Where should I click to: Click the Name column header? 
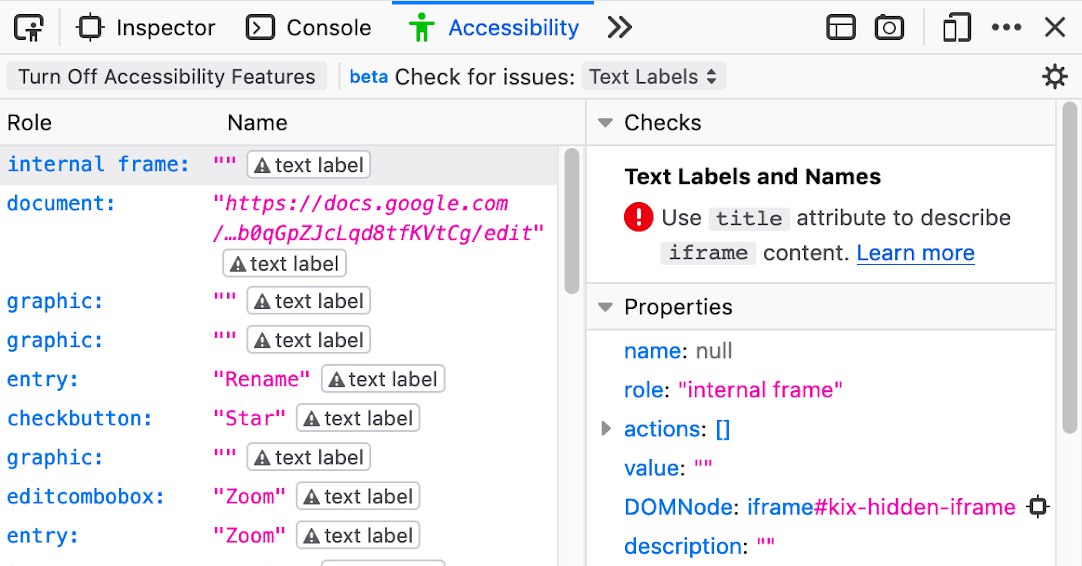click(257, 123)
